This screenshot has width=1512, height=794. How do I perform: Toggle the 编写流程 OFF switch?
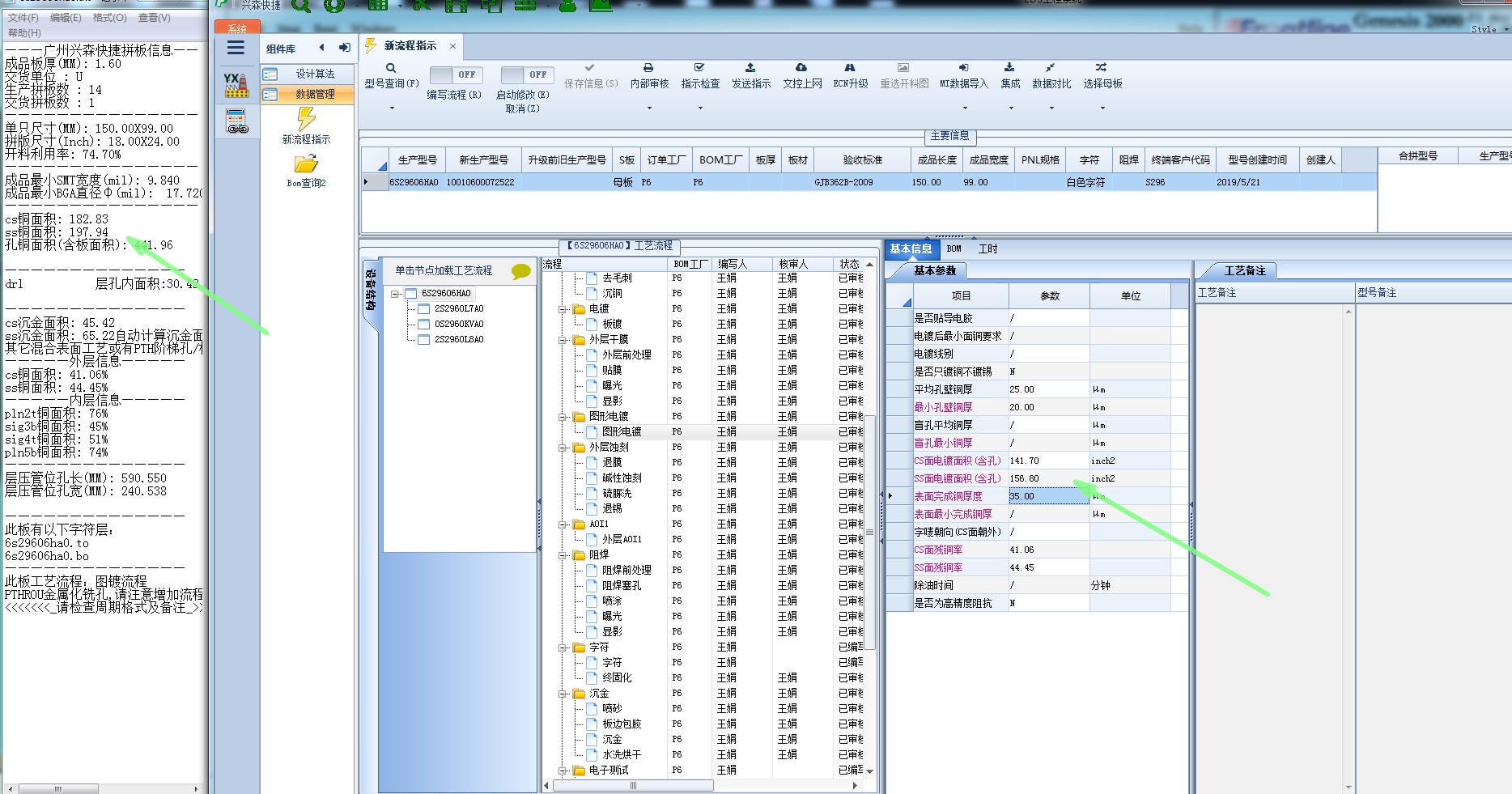pos(456,75)
